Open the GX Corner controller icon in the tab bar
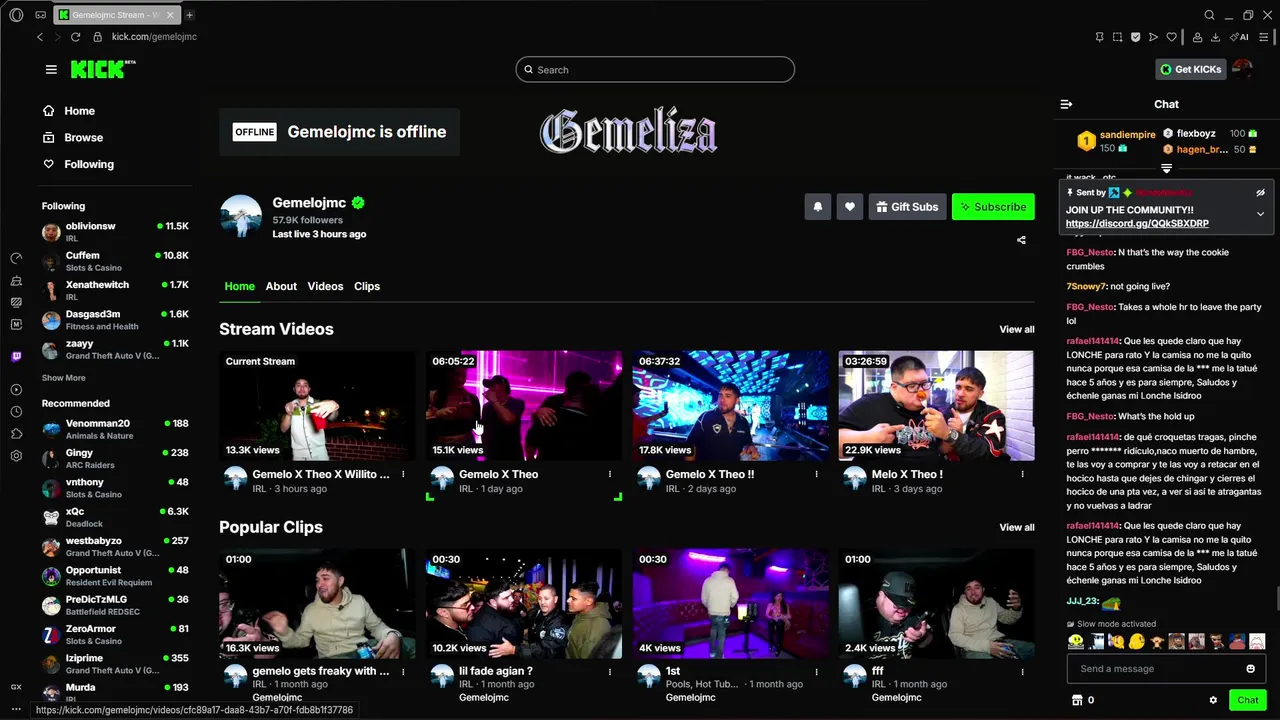The width and height of the screenshot is (1280, 720). (40, 15)
